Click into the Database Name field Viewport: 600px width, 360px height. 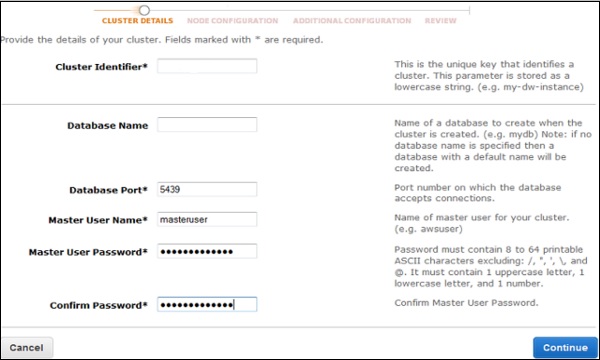[x=207, y=125]
